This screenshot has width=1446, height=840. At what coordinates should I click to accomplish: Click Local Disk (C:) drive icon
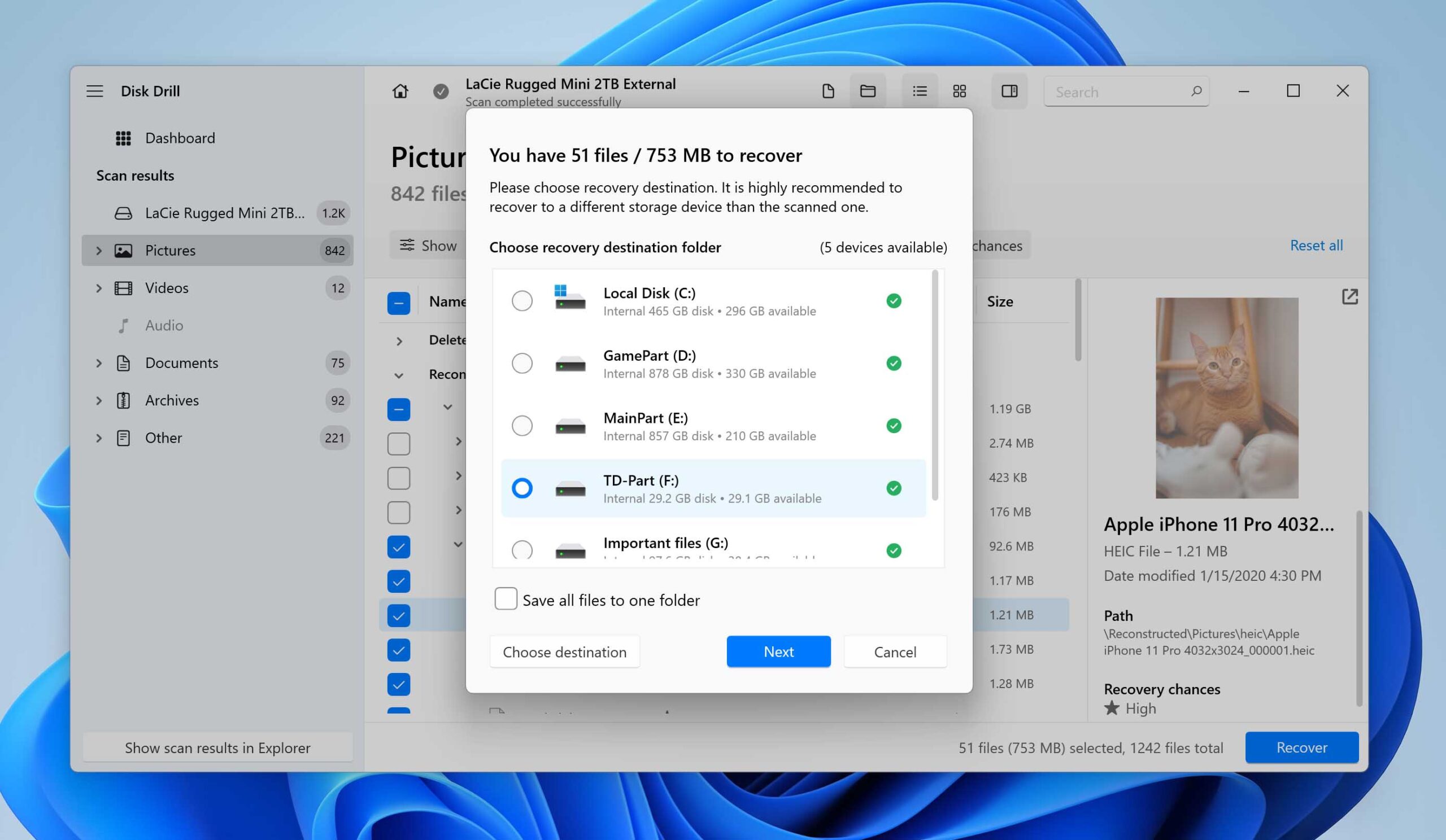(570, 297)
